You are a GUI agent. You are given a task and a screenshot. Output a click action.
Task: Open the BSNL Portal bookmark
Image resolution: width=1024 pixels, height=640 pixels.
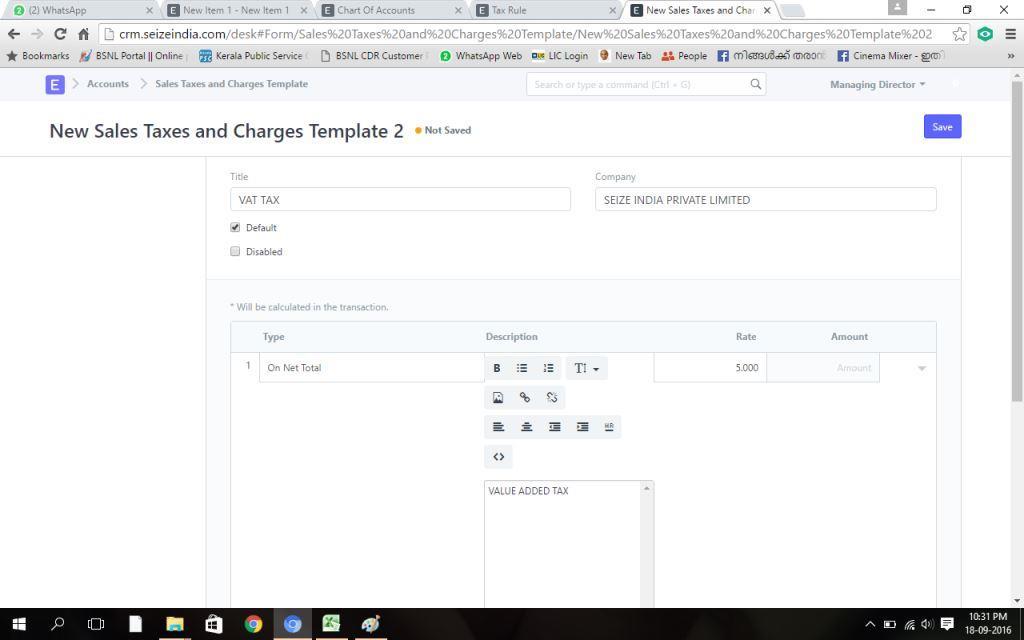point(131,56)
